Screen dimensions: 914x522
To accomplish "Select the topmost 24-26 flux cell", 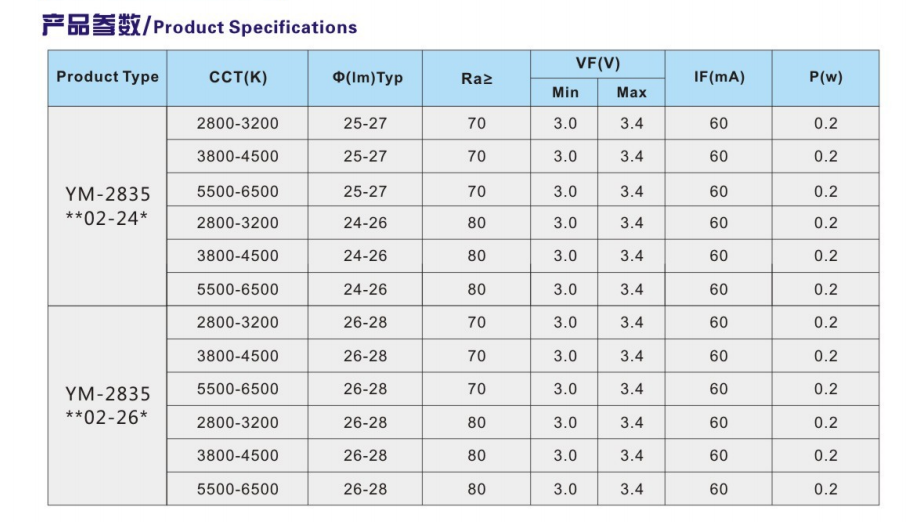I will coord(365,223).
